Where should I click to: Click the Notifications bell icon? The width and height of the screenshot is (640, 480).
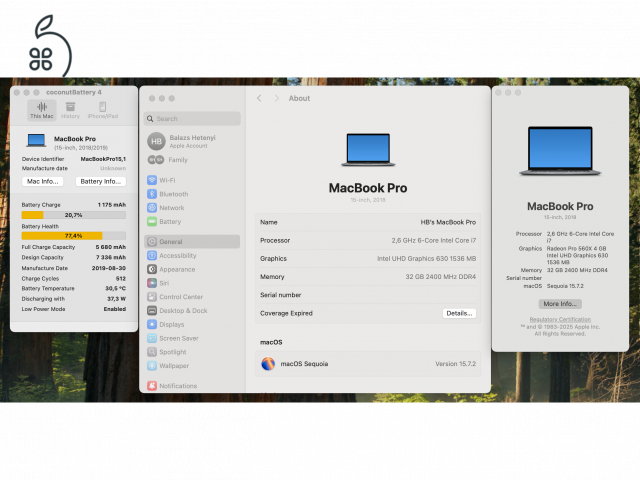(152, 386)
